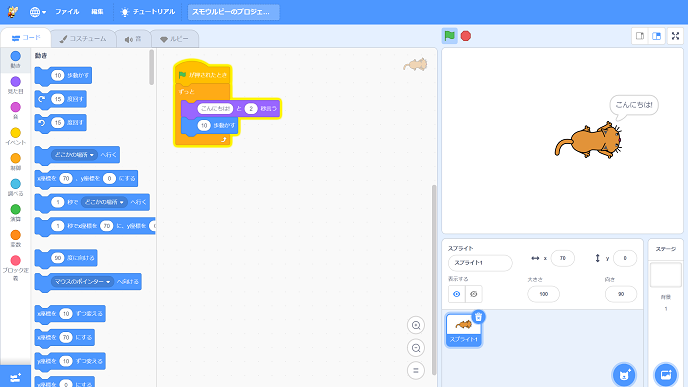
Task: Reset workspace zoom to default
Action: (x=416, y=370)
